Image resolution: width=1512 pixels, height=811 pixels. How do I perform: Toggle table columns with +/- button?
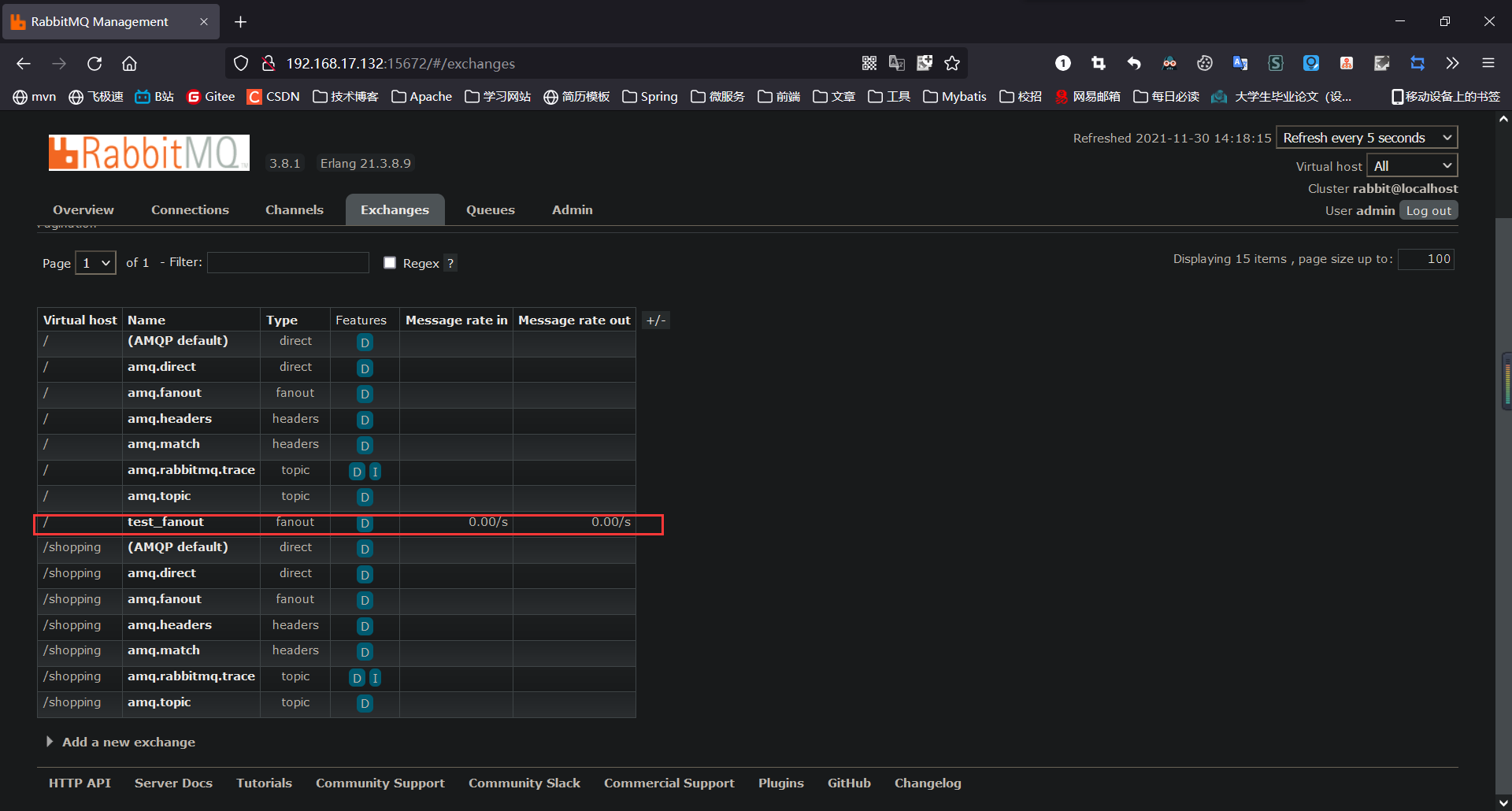tap(656, 320)
